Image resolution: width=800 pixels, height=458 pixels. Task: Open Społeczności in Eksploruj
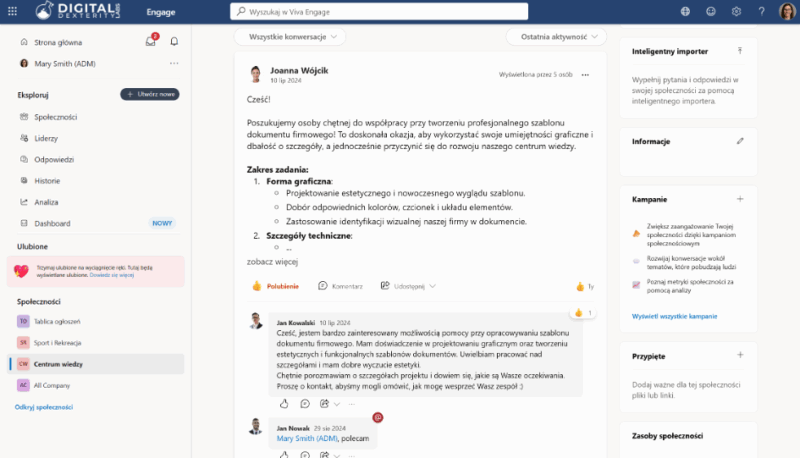[x=56, y=117]
